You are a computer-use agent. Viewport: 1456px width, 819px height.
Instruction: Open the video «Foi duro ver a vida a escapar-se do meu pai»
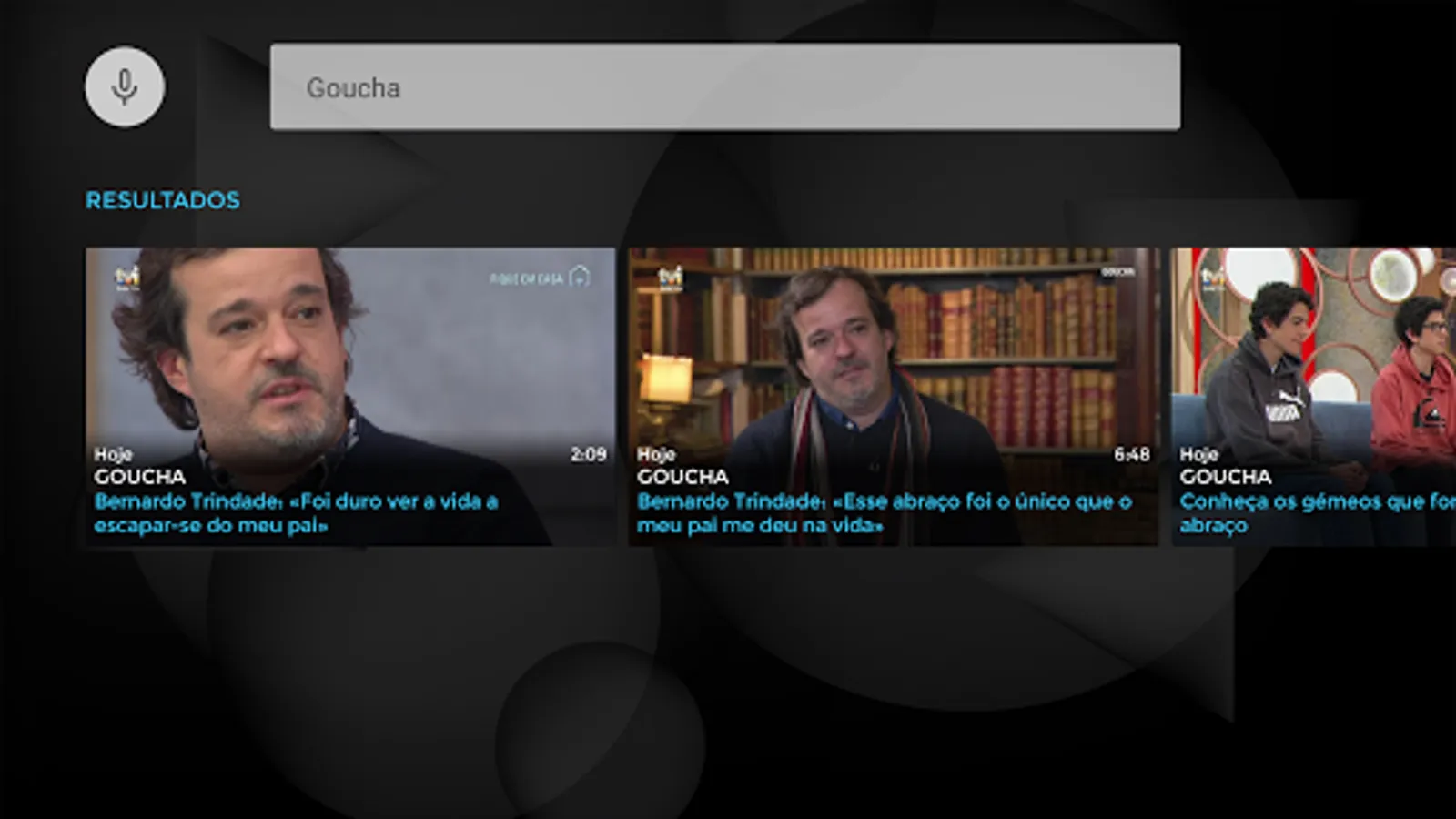point(350,397)
